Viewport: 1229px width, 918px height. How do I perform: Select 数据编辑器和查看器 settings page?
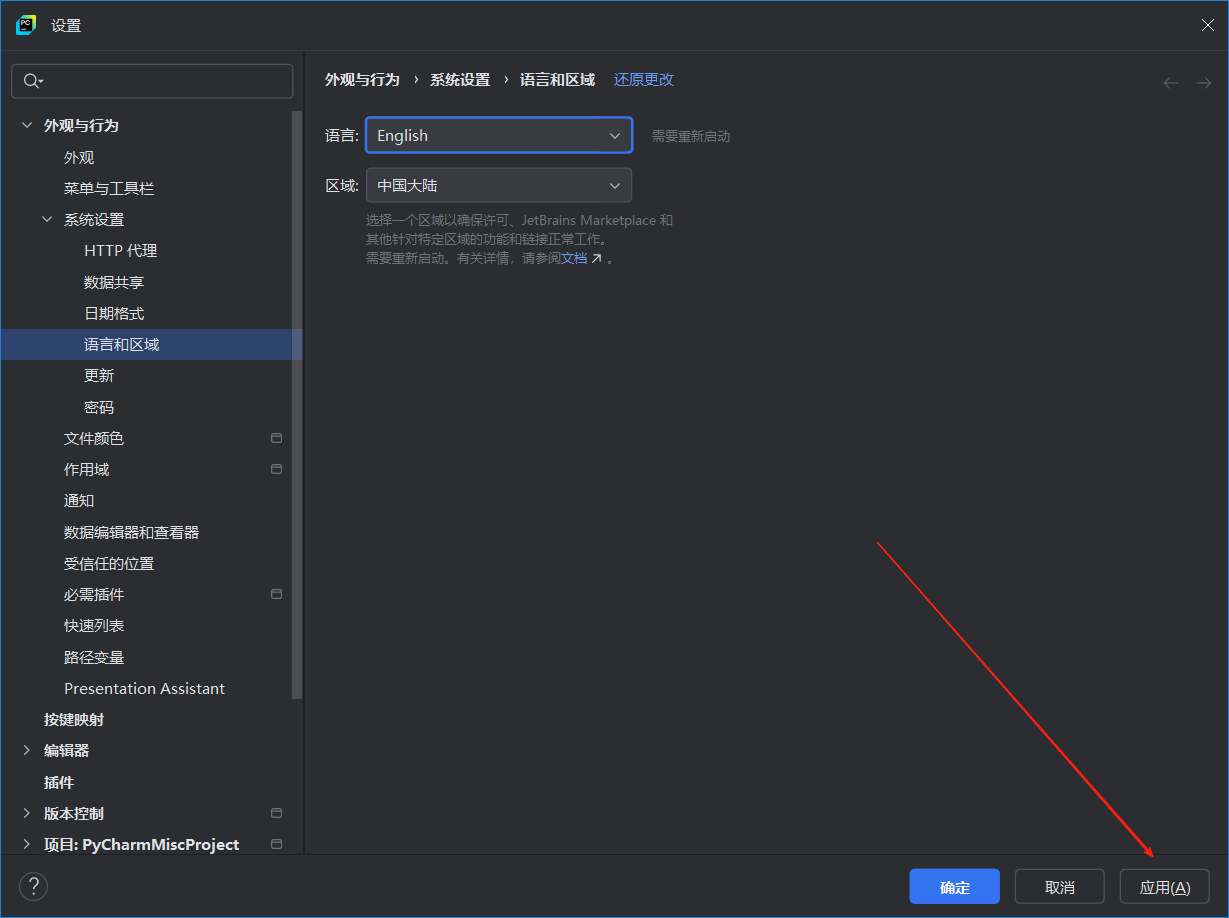[132, 532]
